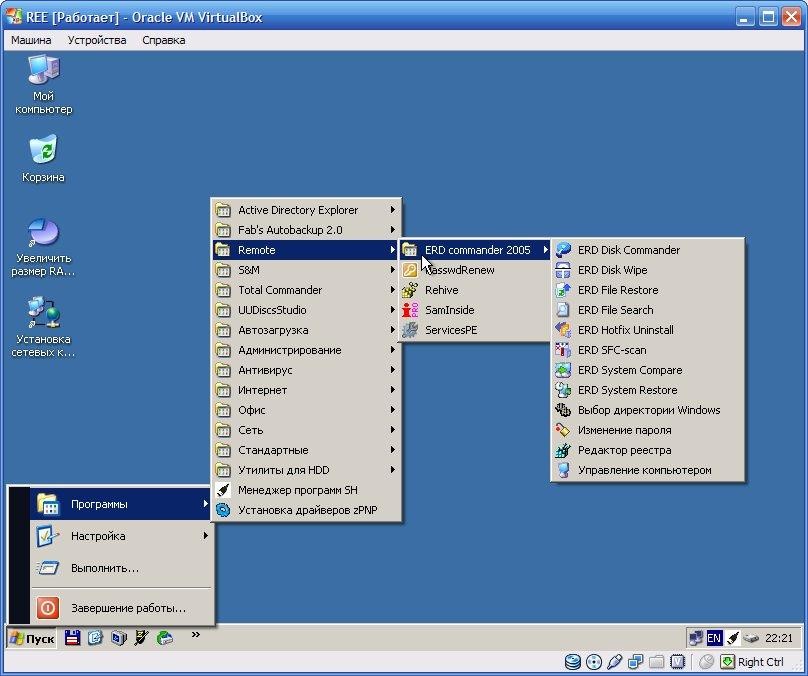Screen dimensions: 808x676
Task: Select Установка сетевых к... desktop icon
Action: click(43, 327)
